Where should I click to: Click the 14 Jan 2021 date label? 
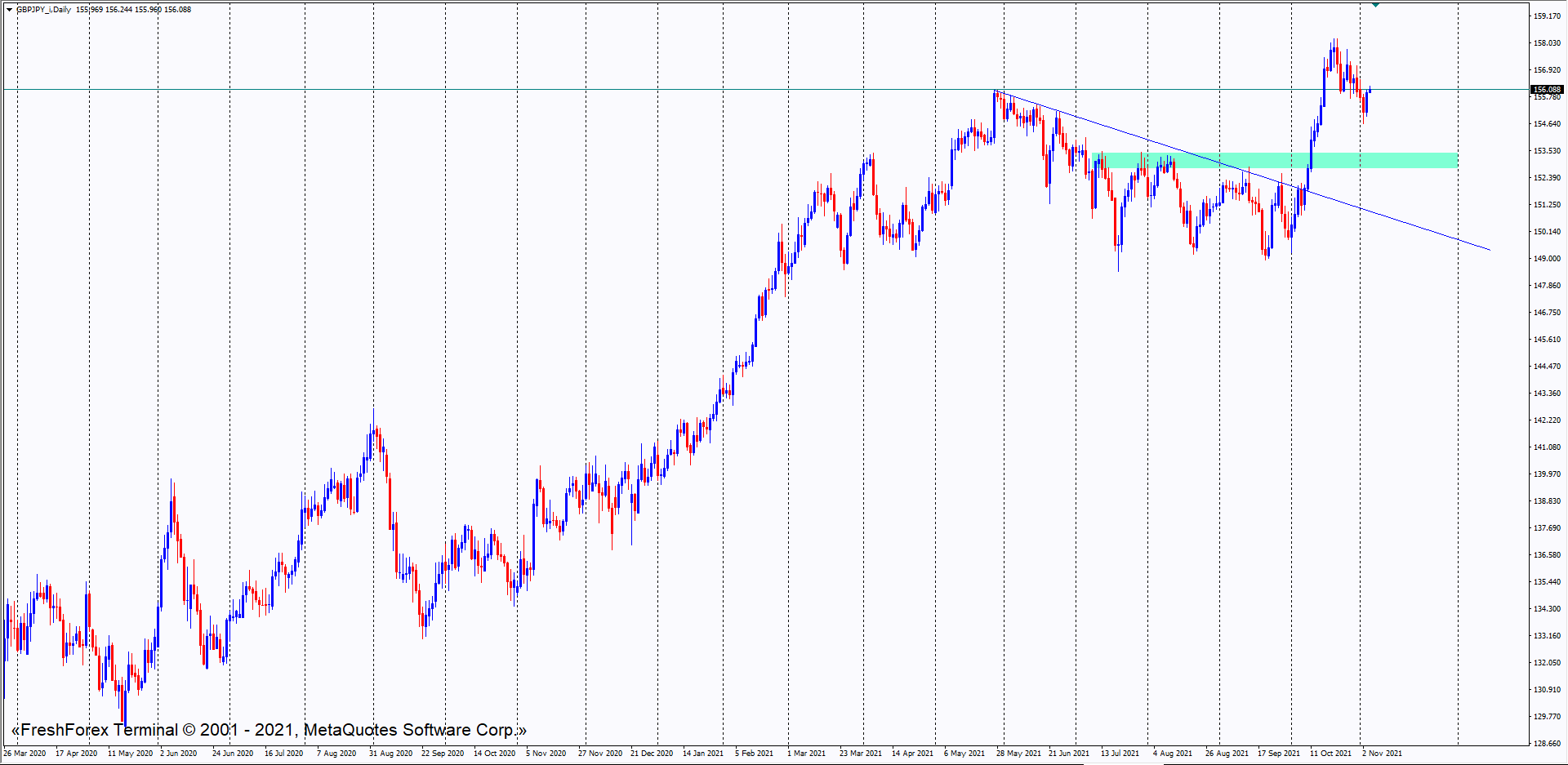(703, 754)
